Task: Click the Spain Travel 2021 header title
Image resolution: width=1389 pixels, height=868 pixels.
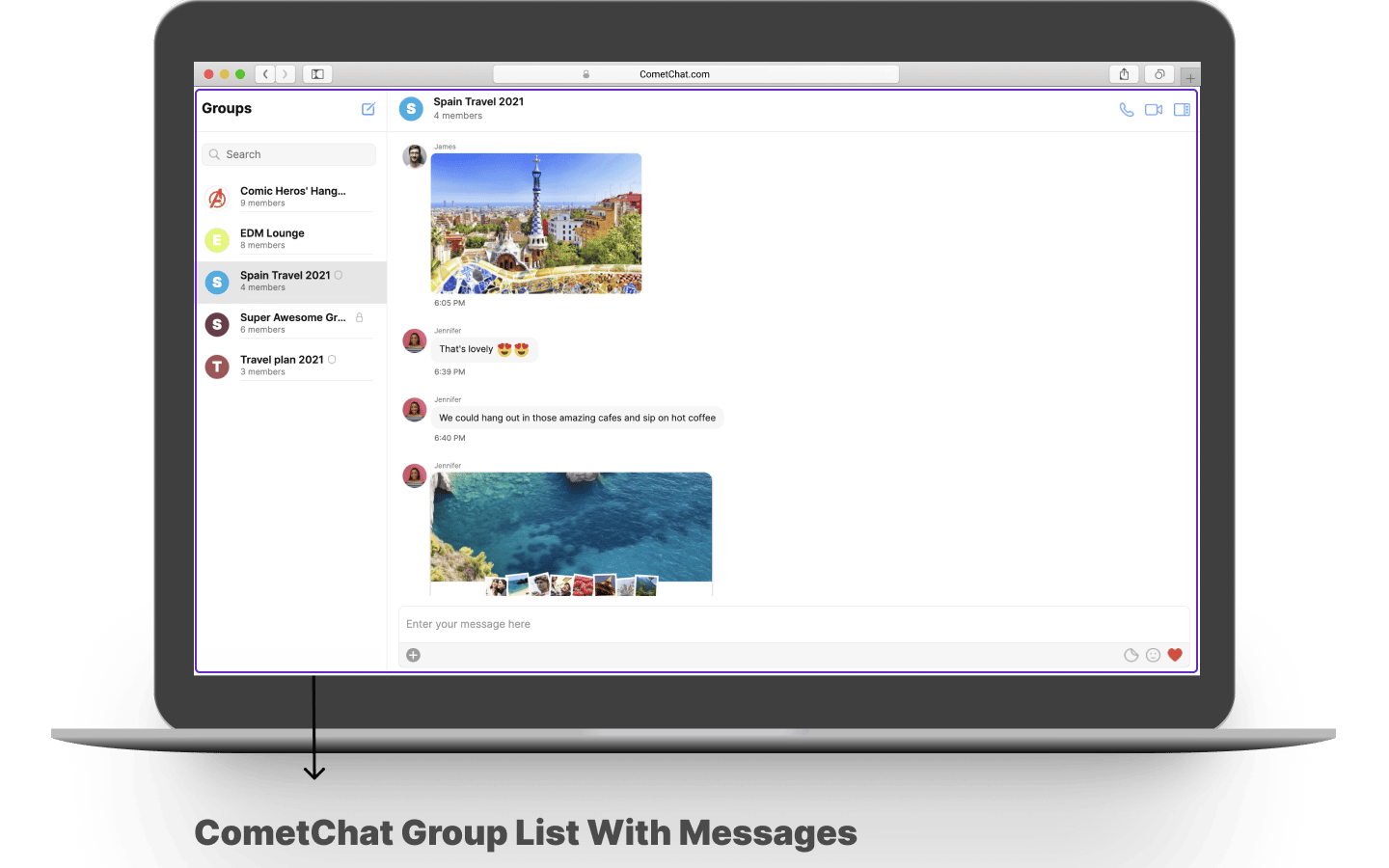Action: click(x=478, y=101)
